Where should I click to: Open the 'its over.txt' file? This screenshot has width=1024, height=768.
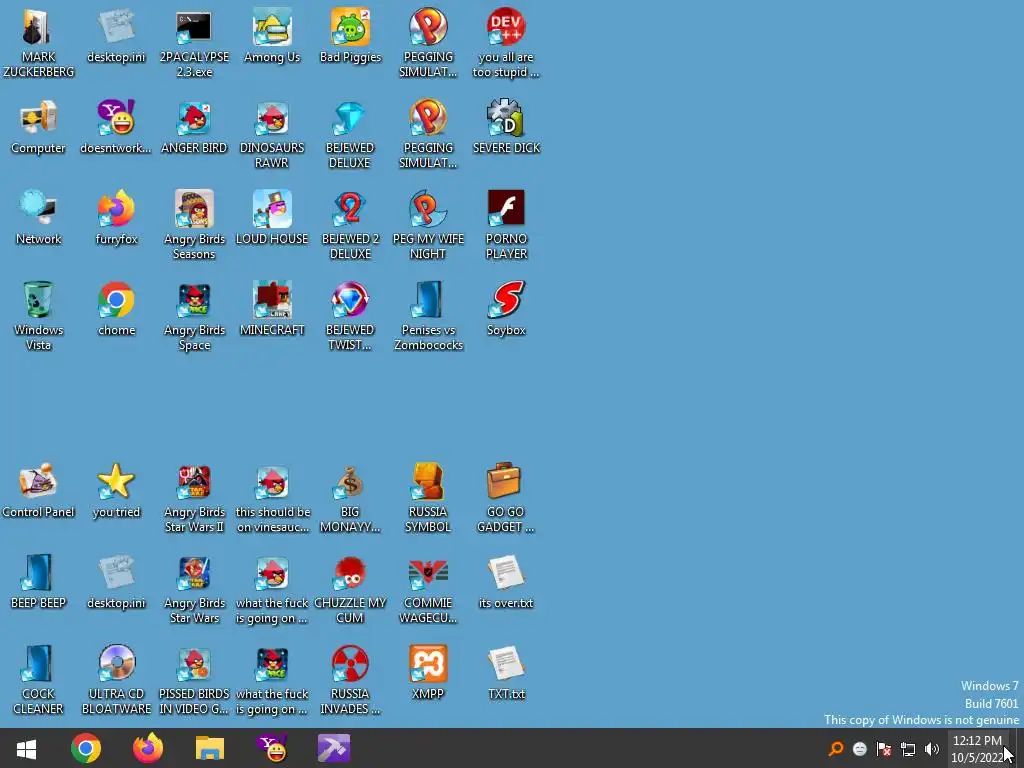[505, 573]
